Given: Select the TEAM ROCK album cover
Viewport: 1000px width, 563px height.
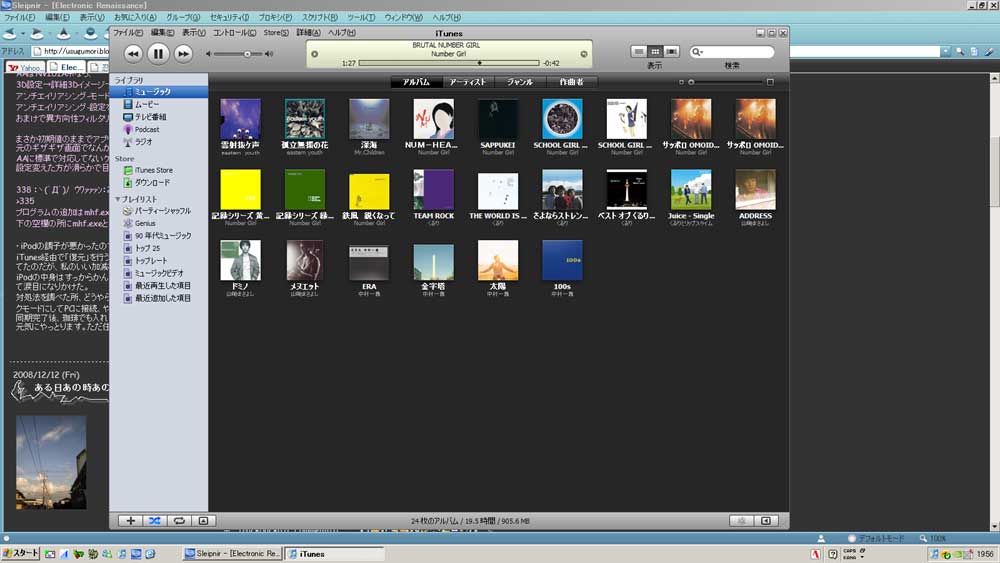Looking at the screenshot, I should coord(434,190).
